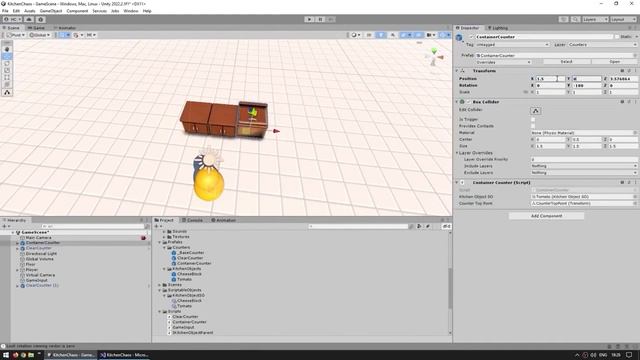Collapse the Layer Overrides foldout
Viewport: 640px width, 360px height.
[x=457, y=153]
